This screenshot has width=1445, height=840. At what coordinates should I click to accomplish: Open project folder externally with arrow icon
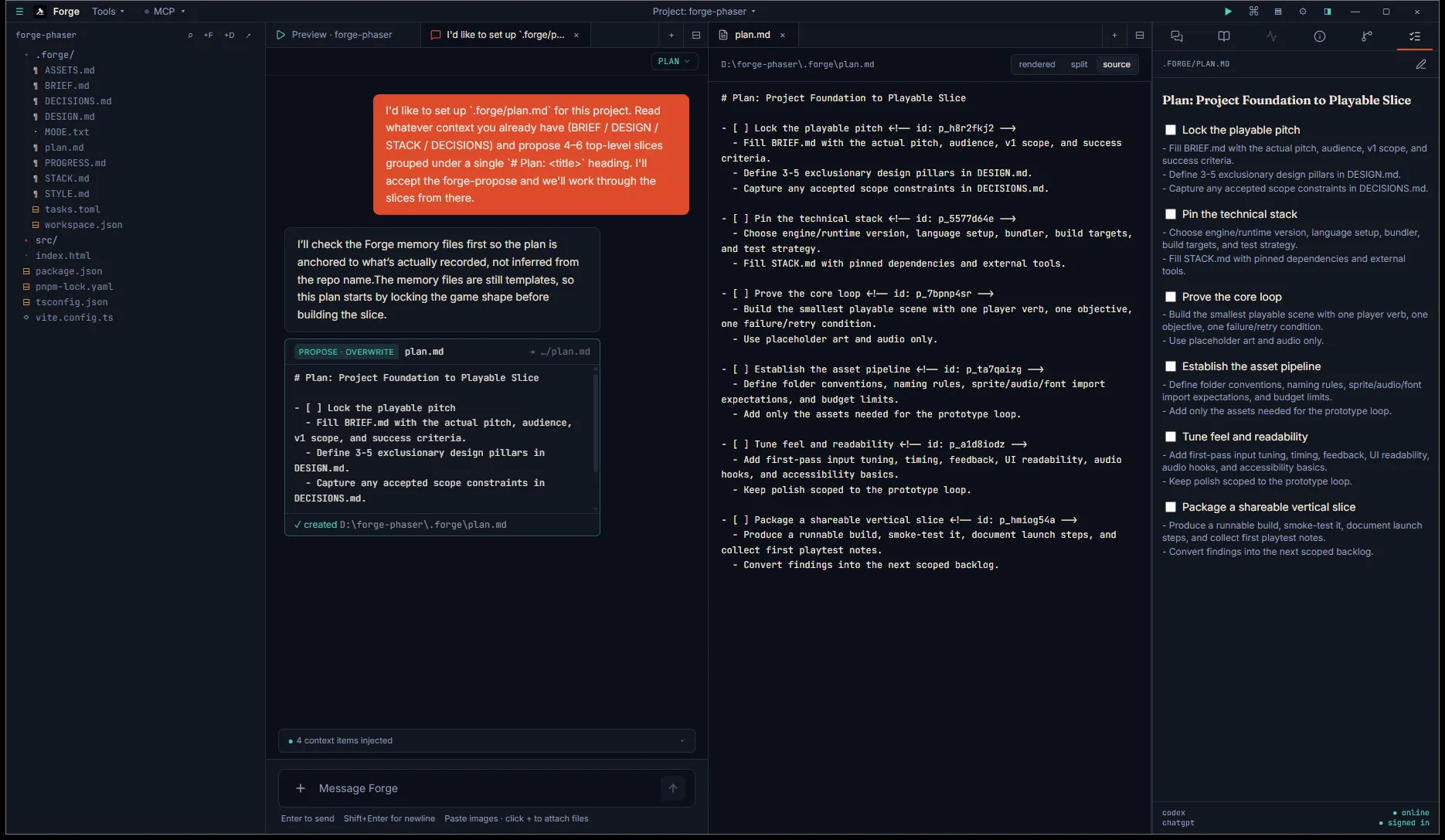coord(248,36)
